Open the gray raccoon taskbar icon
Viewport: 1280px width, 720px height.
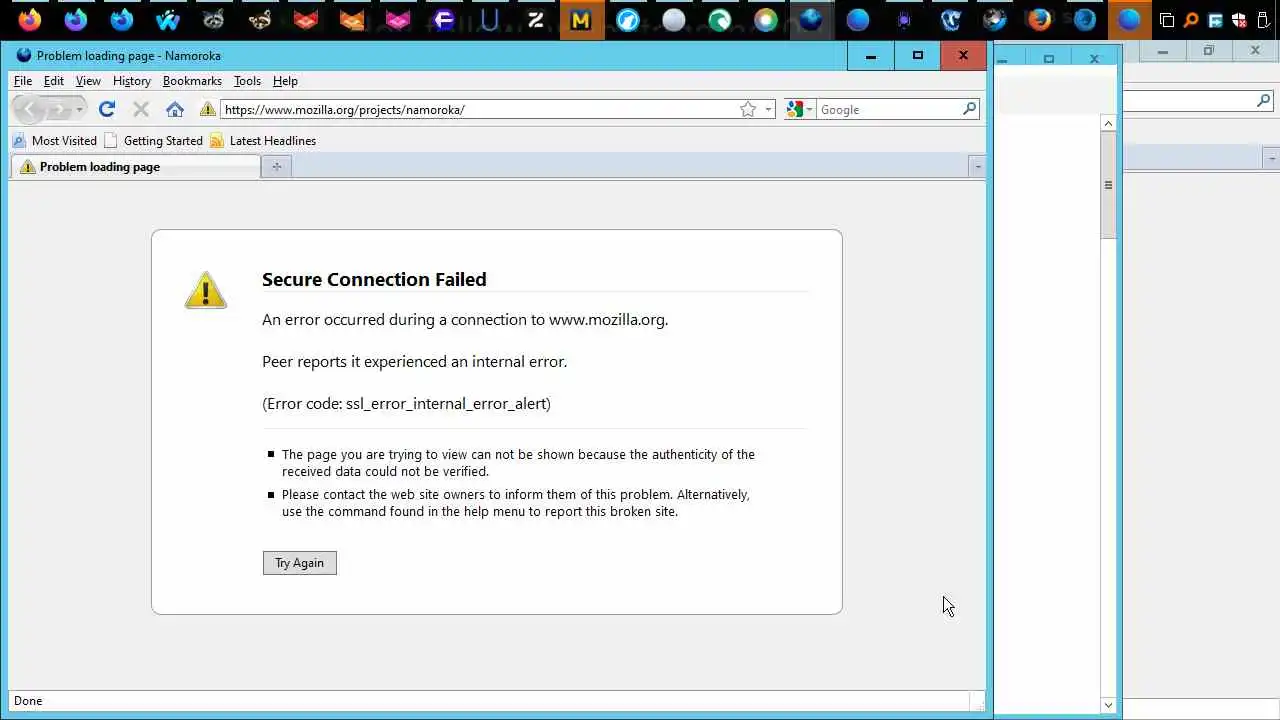[x=213, y=20]
